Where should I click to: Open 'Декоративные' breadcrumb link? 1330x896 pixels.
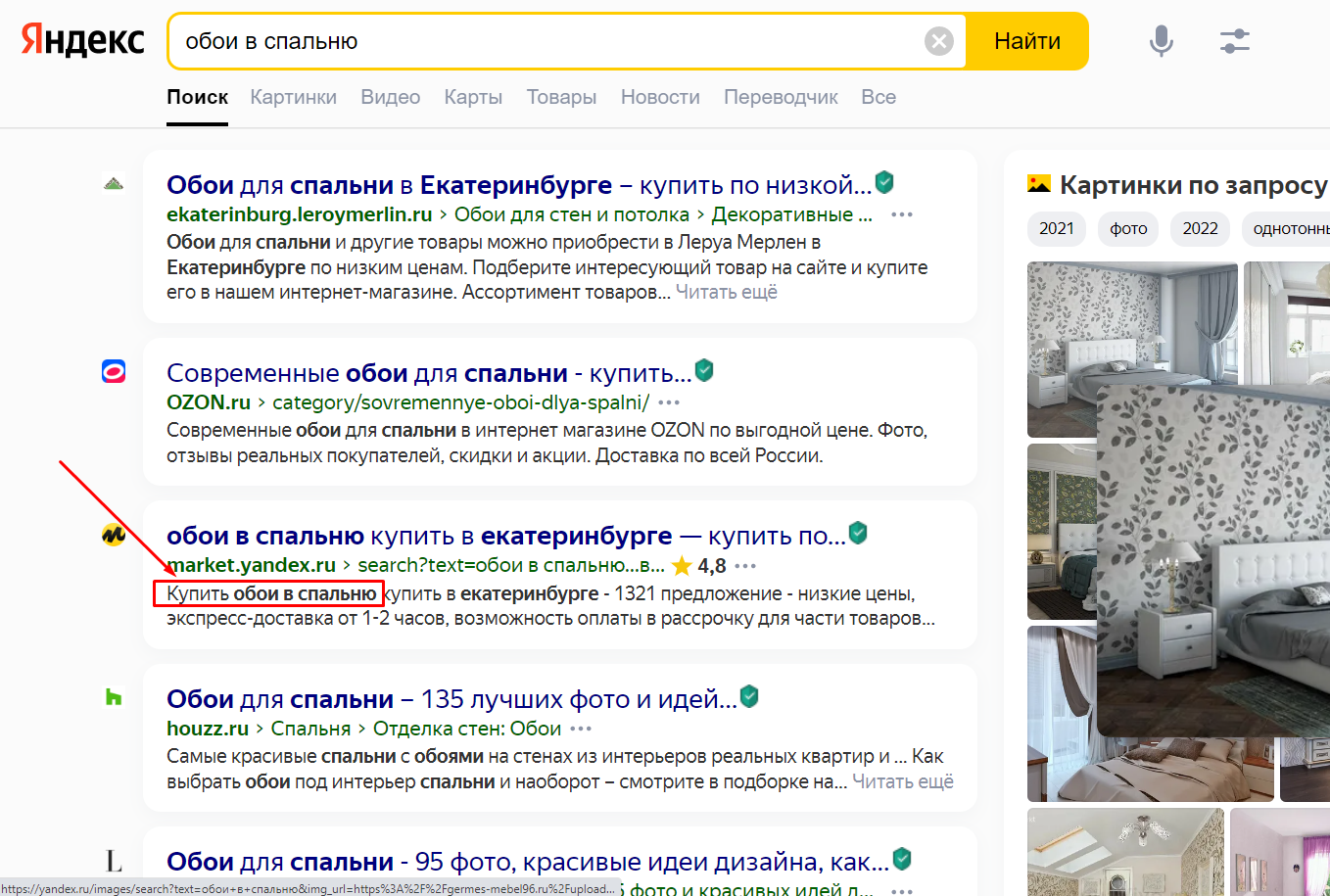pyautogui.click(x=791, y=214)
